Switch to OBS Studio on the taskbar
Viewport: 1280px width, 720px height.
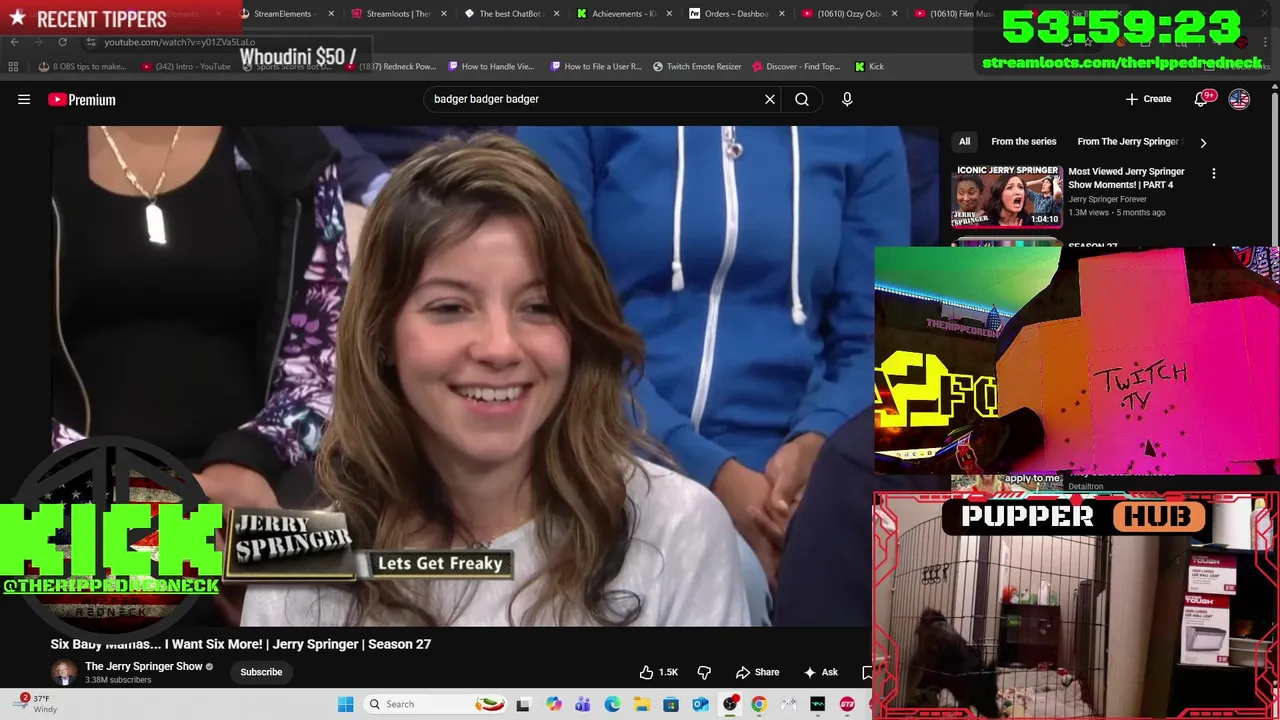pyautogui.click(x=730, y=704)
